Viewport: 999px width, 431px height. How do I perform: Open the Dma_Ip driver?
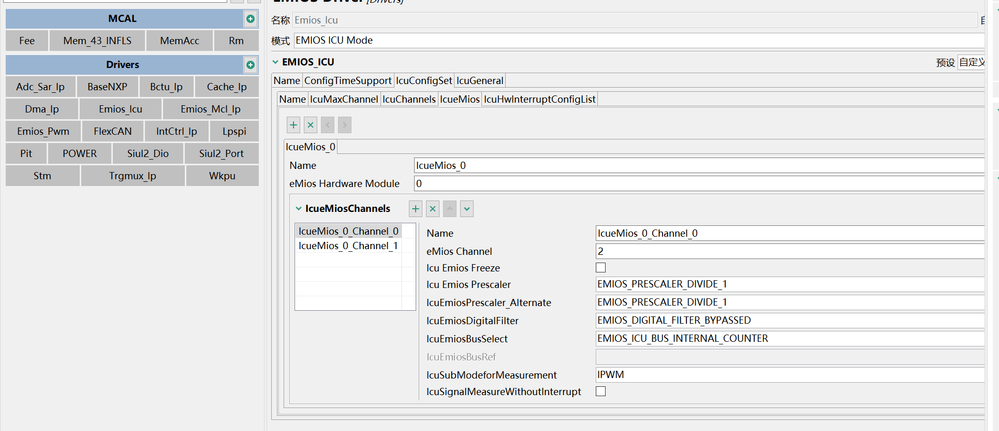pos(42,109)
